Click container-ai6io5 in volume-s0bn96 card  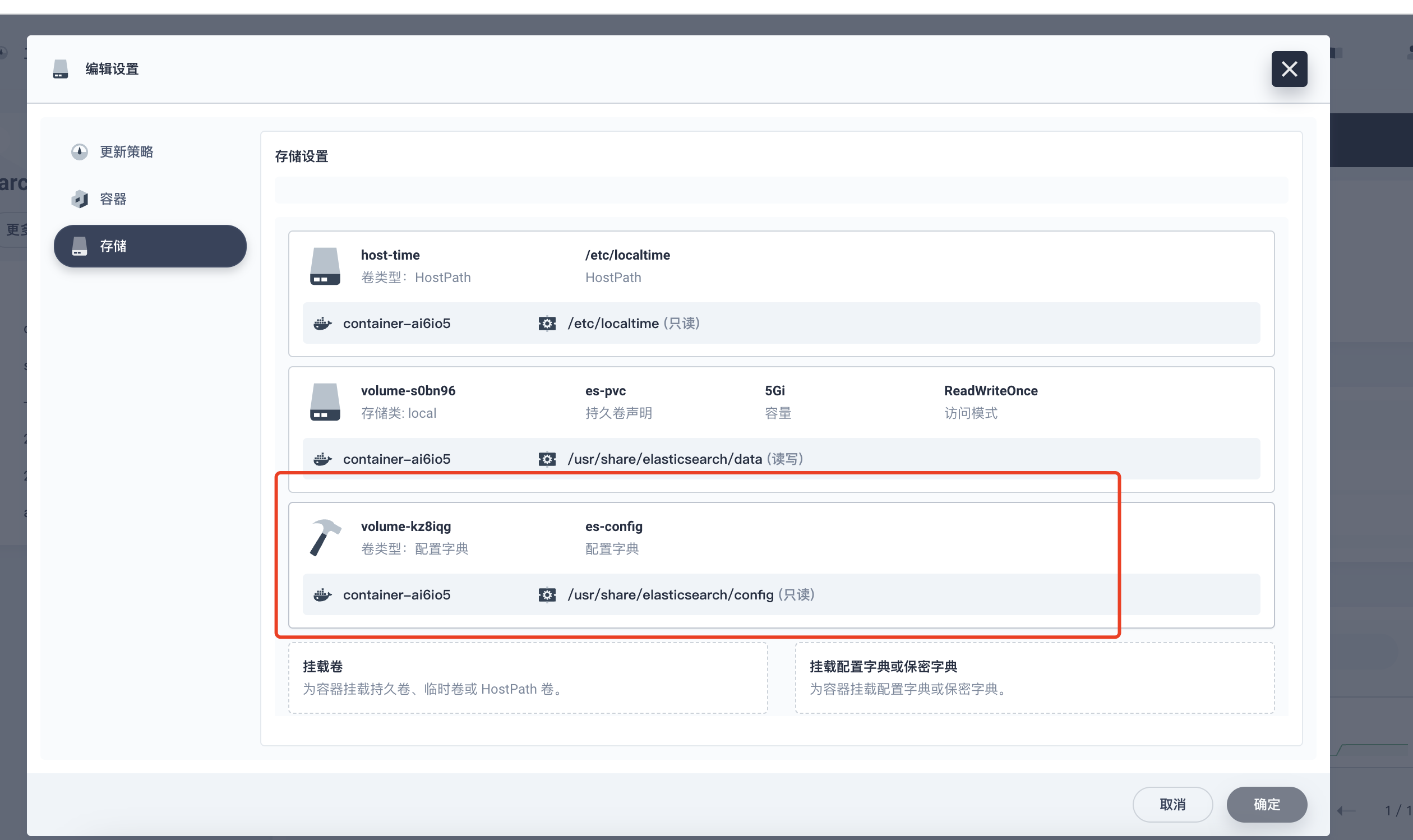pos(396,459)
